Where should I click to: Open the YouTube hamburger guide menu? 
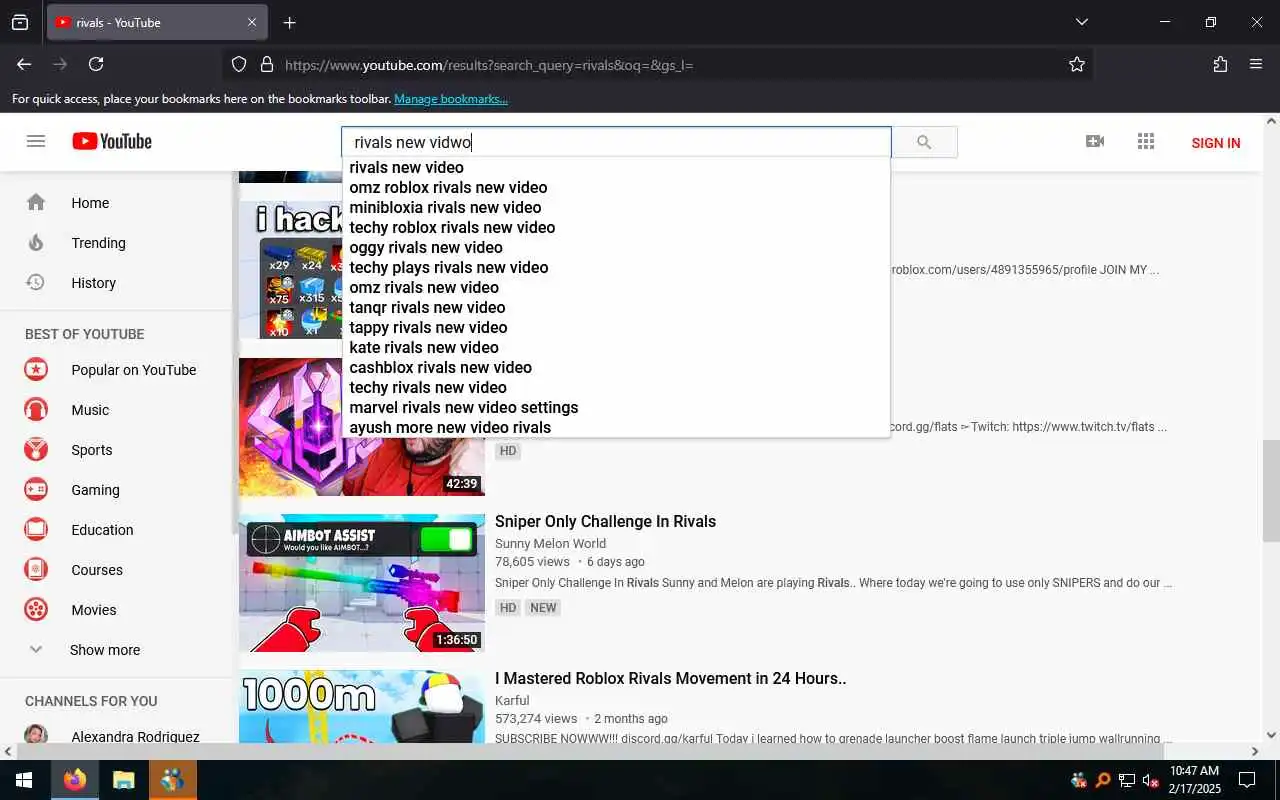tap(36, 141)
